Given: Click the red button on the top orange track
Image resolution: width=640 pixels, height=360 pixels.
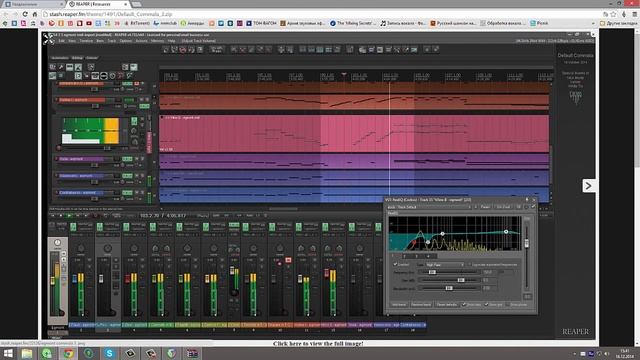Looking at the screenshot, I should point(137,84).
